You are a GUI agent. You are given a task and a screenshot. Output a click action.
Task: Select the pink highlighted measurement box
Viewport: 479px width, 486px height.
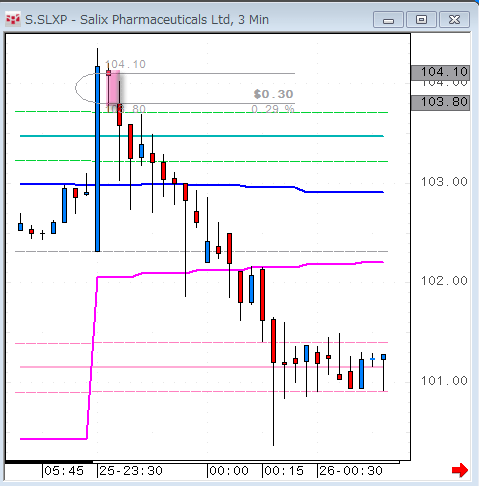pos(113,88)
